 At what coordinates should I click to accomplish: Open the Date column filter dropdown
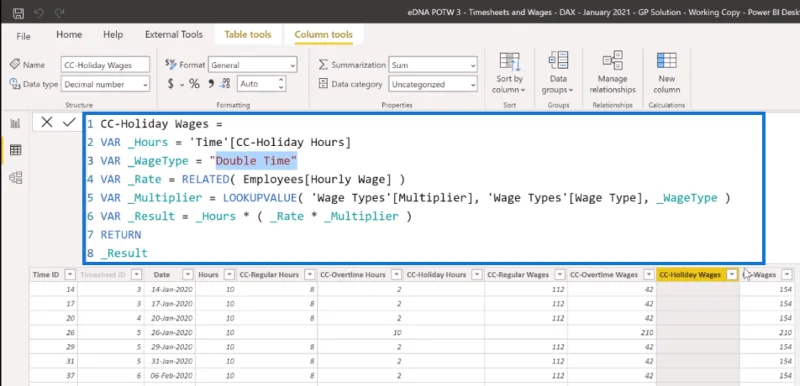click(x=188, y=275)
